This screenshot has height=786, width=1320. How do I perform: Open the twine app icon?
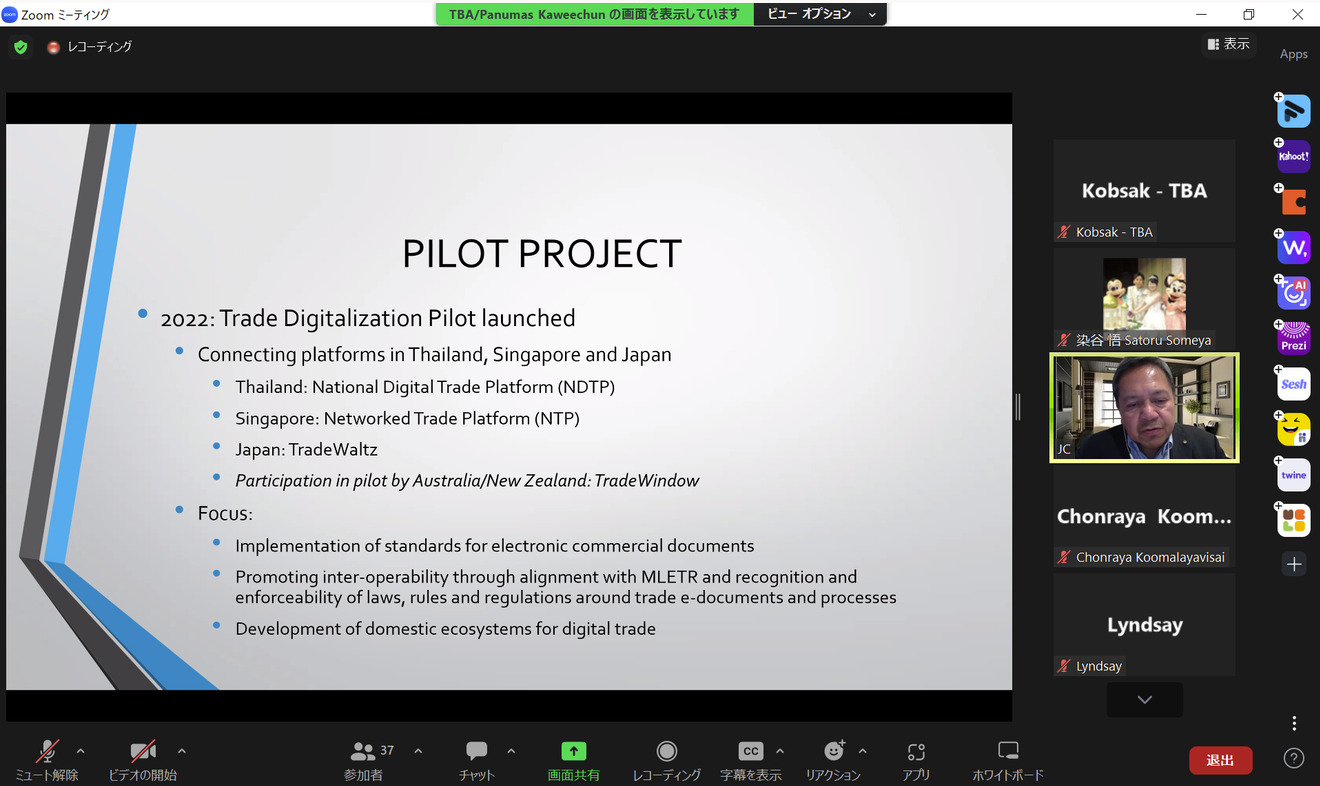click(1294, 475)
